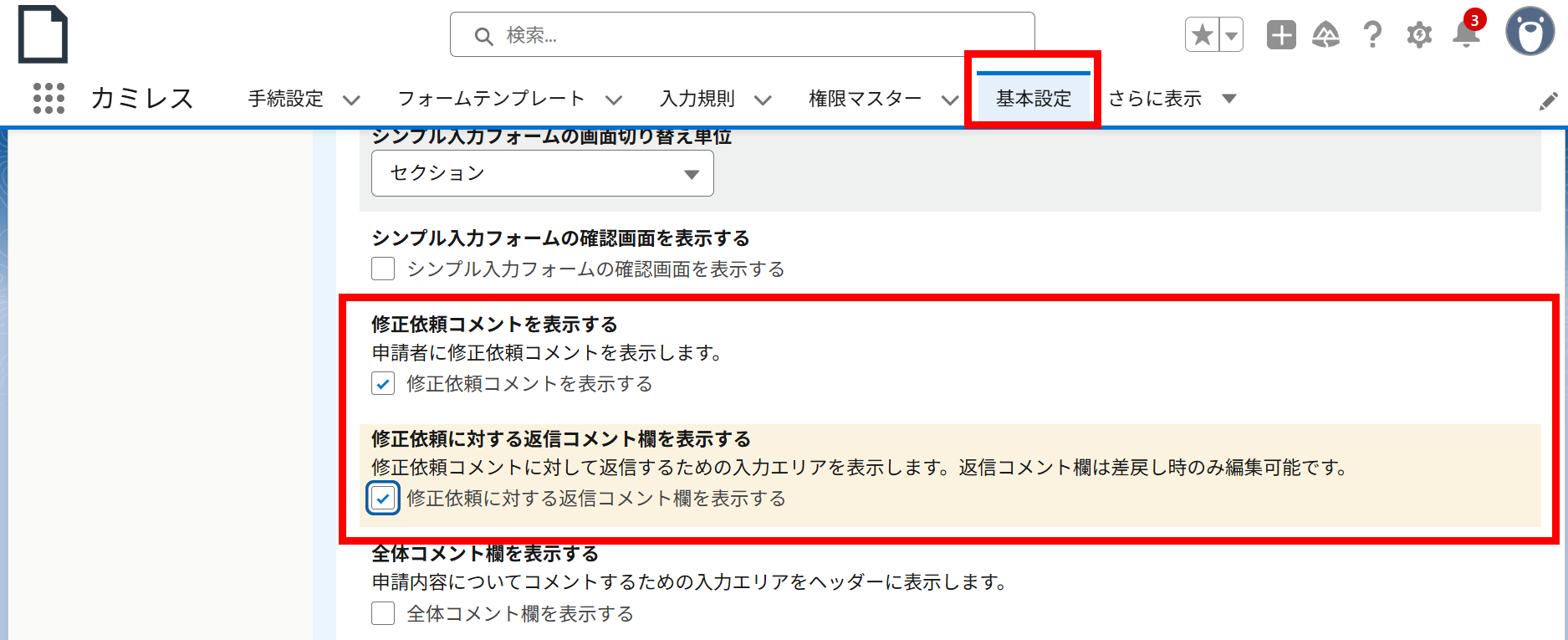
Task: Open the 手続設定 tab
Action: 285,99
